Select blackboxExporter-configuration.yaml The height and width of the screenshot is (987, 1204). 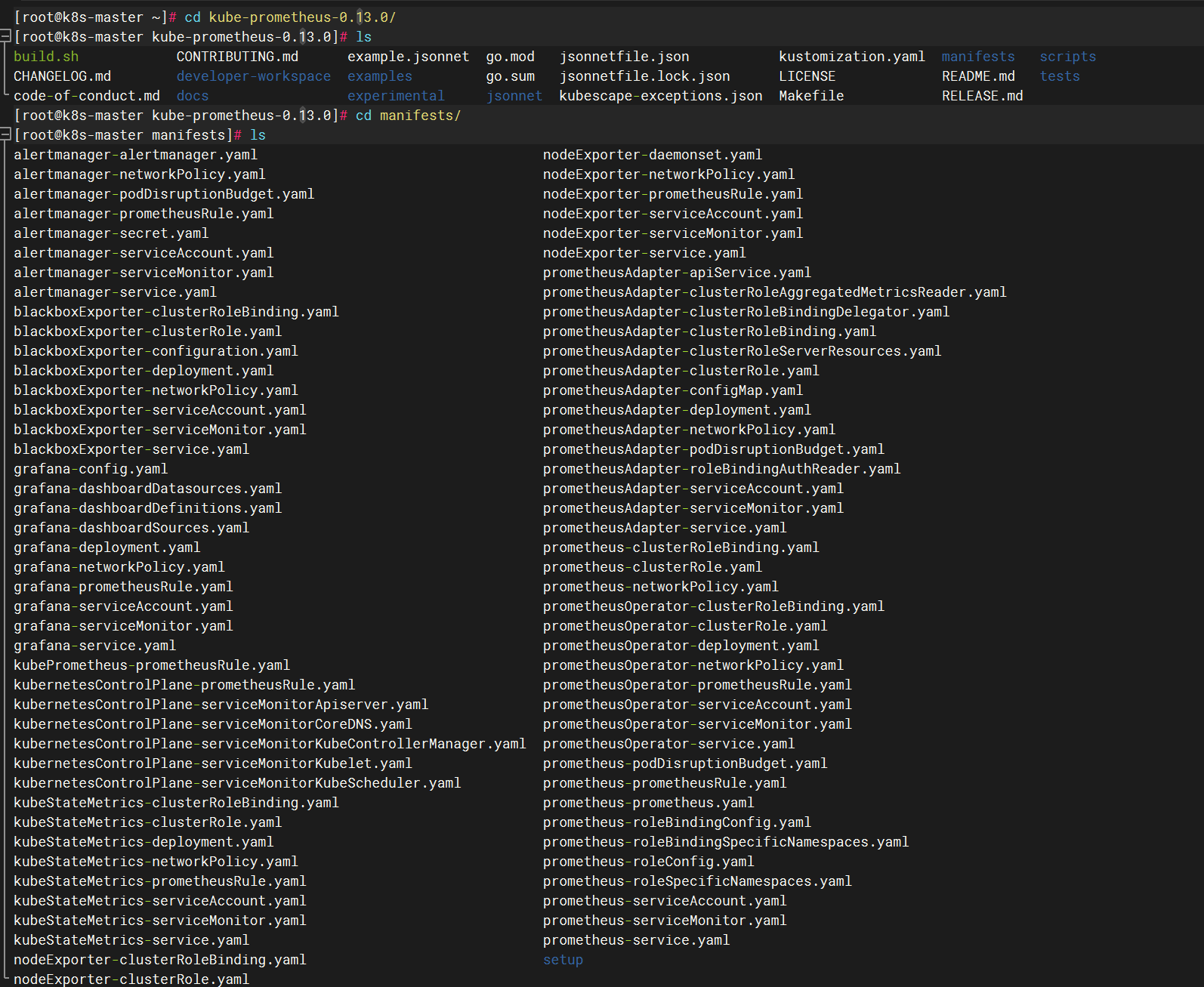(156, 351)
